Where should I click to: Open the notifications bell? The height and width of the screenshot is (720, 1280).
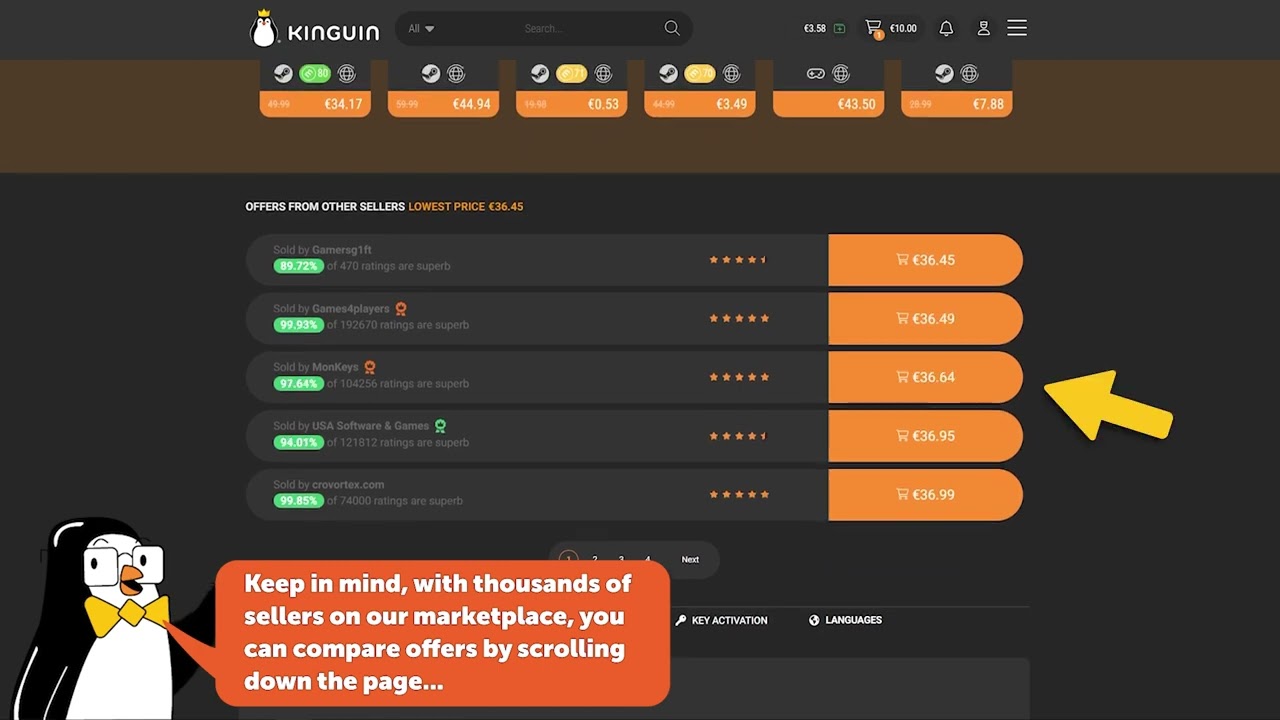946,28
